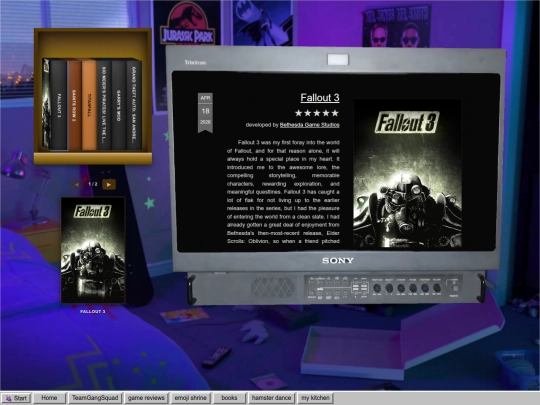Open my kitchen taskbar item
Image resolution: width=540 pixels, height=405 pixels.
pyautogui.click(x=315, y=398)
